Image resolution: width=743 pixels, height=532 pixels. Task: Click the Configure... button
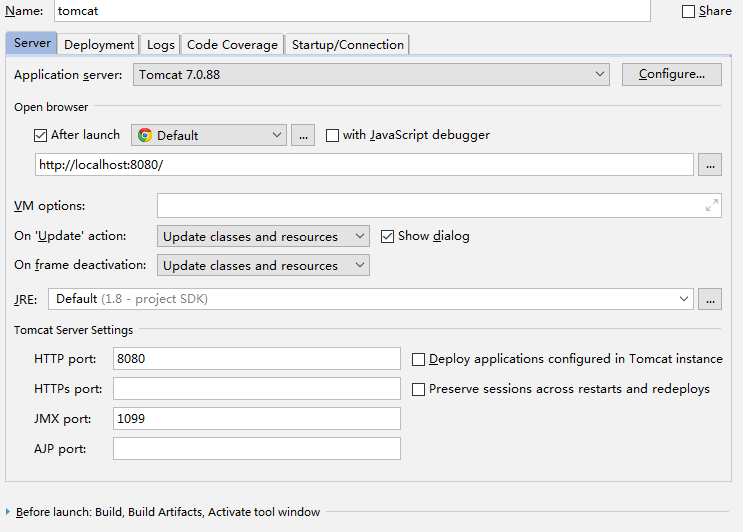click(x=671, y=74)
